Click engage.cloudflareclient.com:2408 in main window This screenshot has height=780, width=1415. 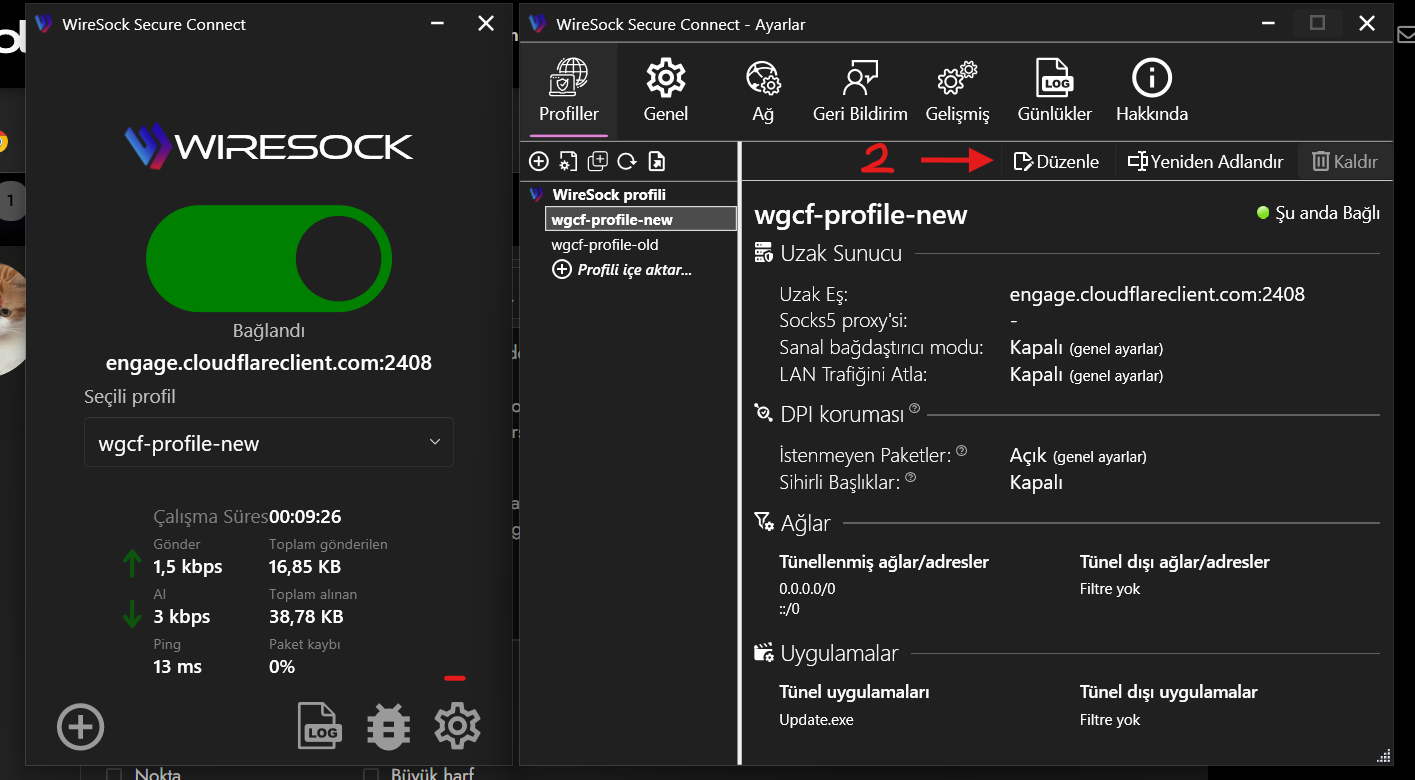point(269,362)
